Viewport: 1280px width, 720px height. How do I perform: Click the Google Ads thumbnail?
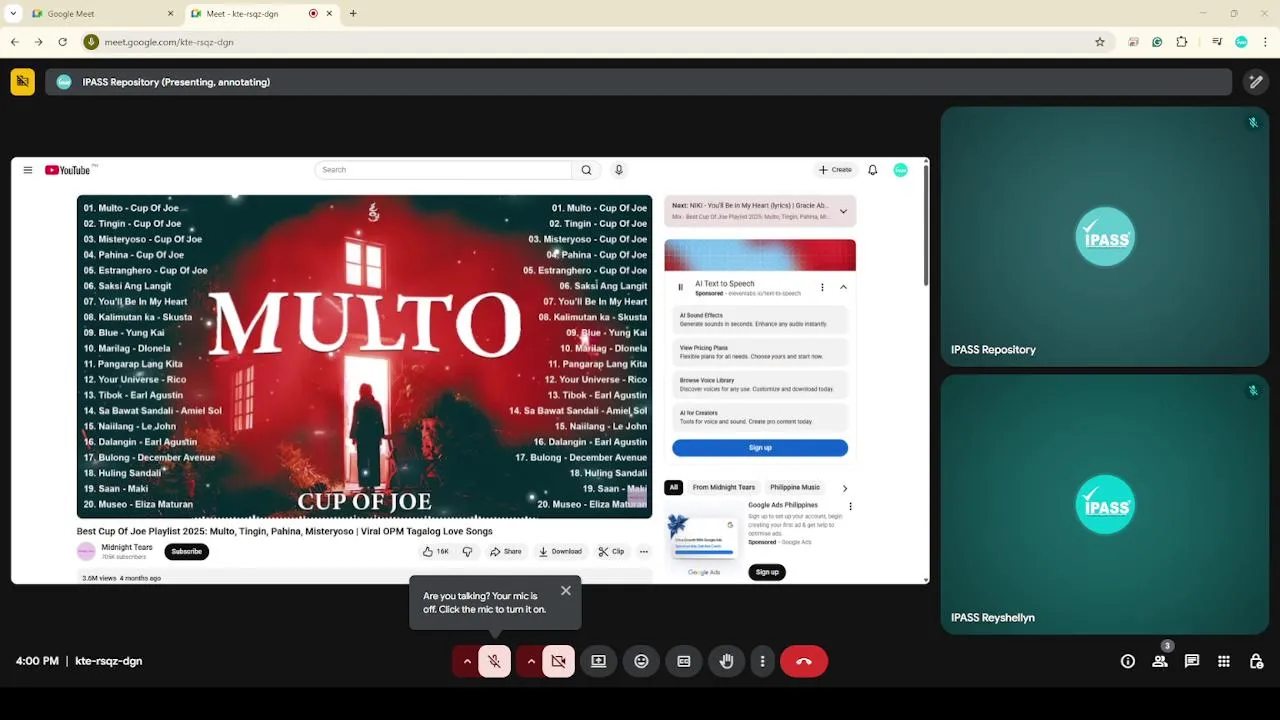pyautogui.click(x=704, y=541)
